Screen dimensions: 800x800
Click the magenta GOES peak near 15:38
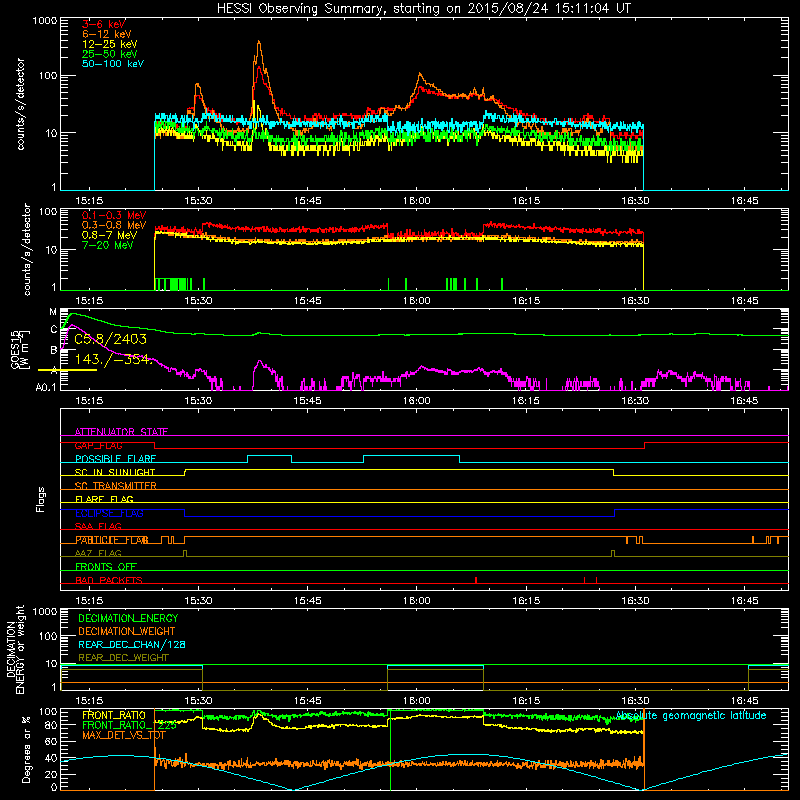[260, 362]
